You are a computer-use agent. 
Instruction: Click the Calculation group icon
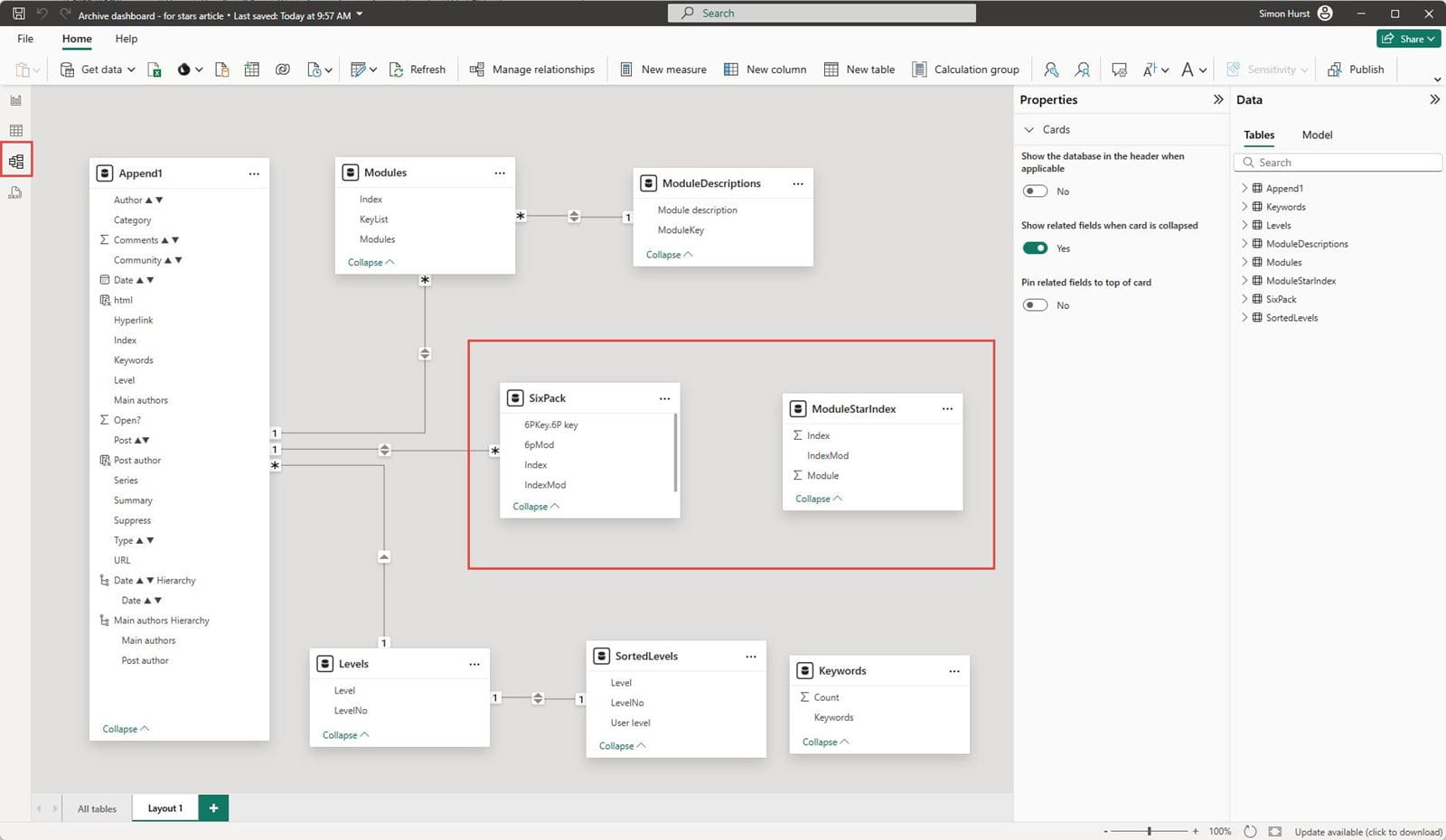coord(965,70)
